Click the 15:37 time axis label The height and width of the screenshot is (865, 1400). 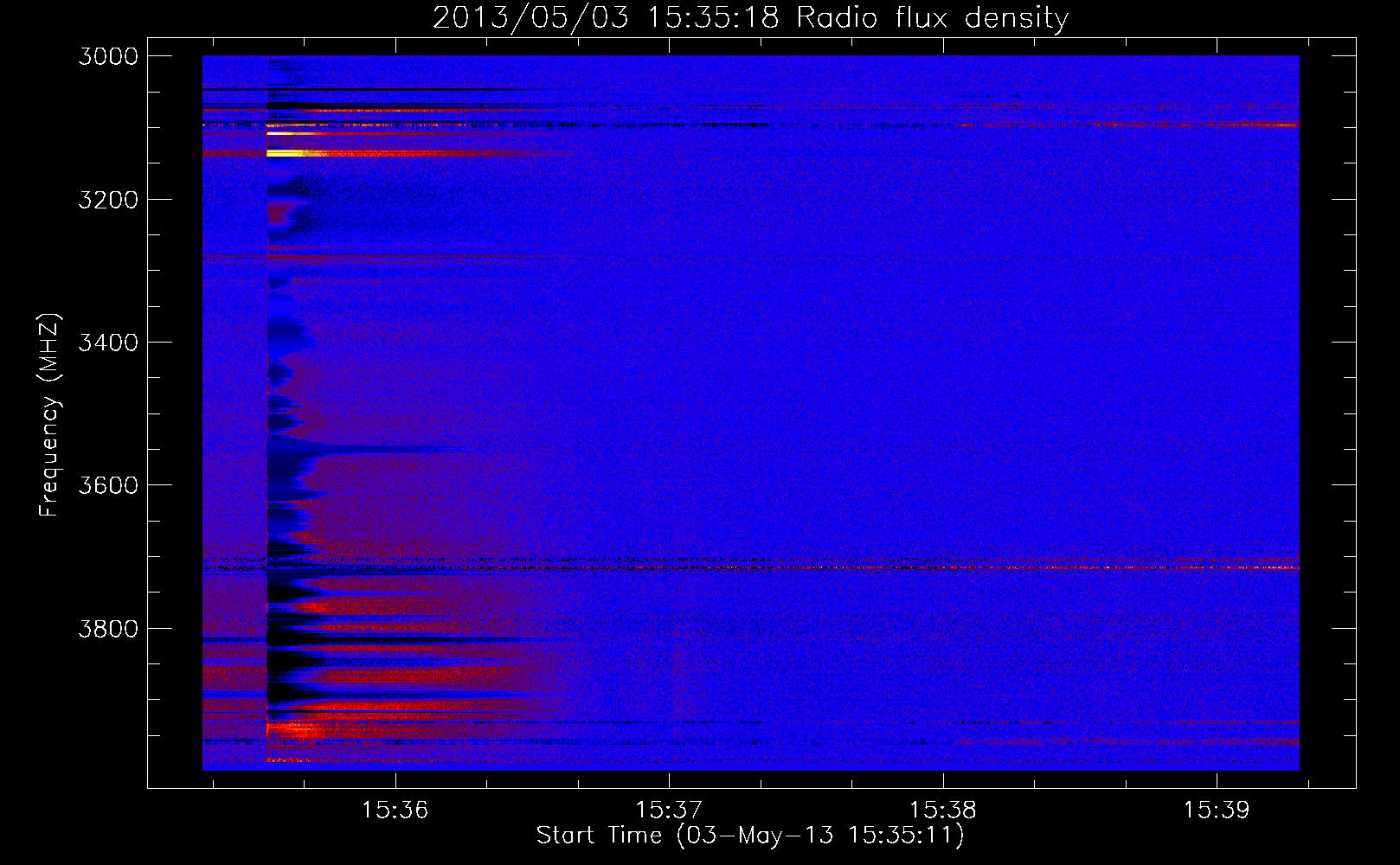[669, 810]
